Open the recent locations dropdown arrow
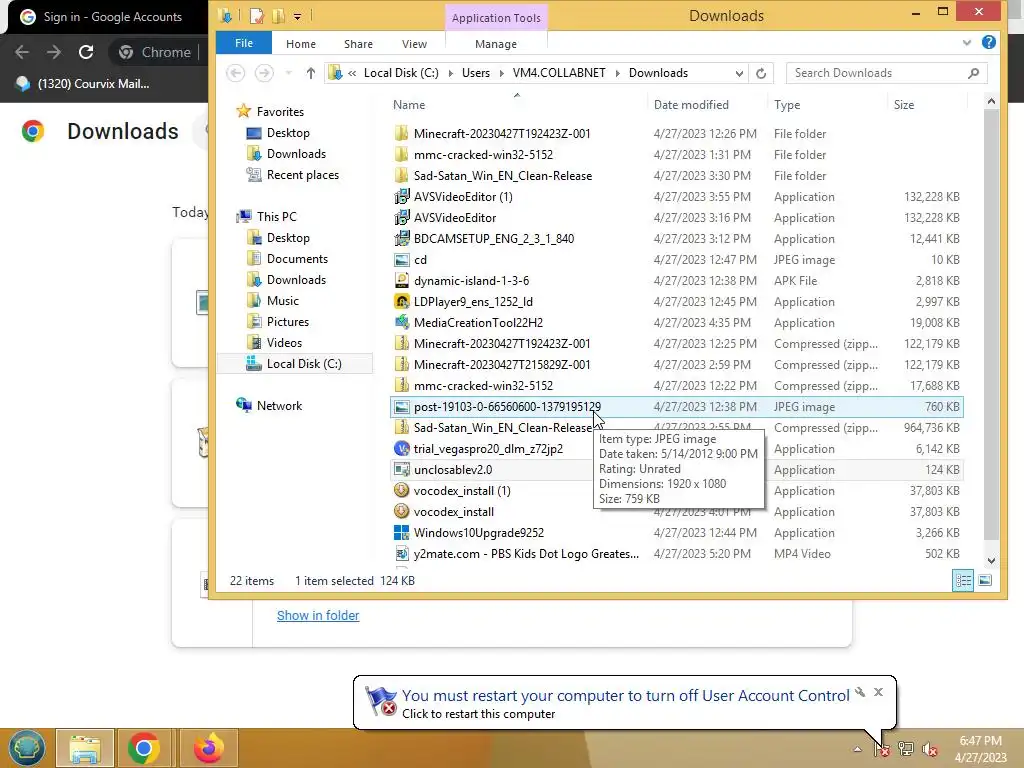 pos(288,73)
